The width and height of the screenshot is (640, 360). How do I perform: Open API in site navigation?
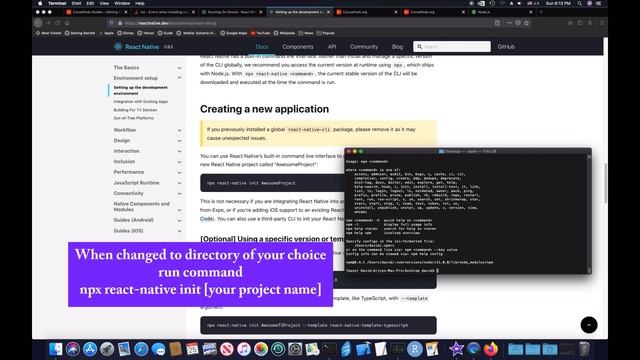click(x=332, y=47)
